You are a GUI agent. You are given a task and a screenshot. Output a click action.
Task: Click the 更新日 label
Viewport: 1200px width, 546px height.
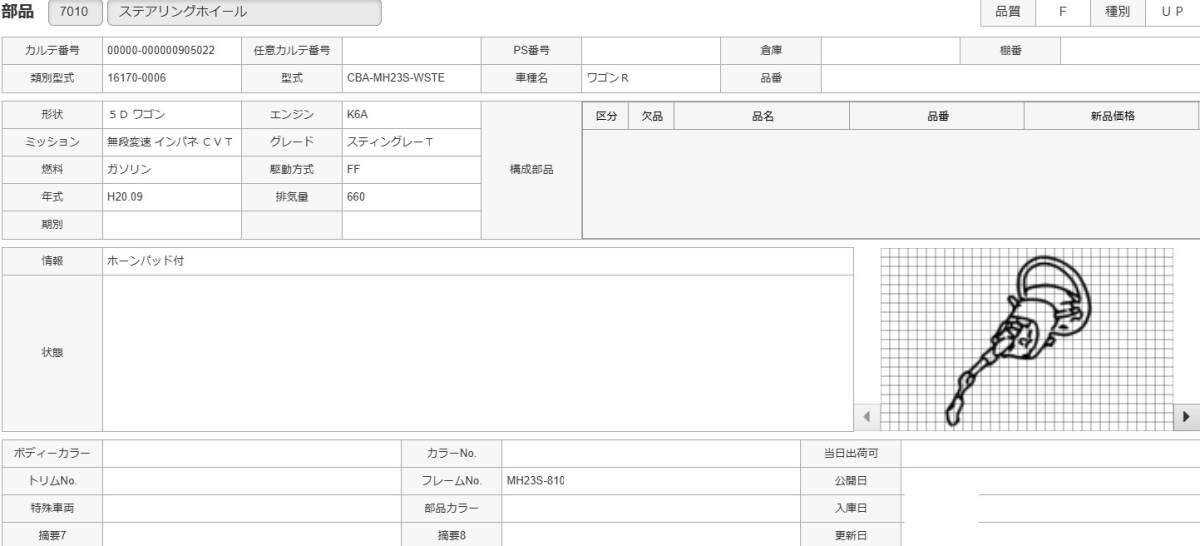click(851, 535)
